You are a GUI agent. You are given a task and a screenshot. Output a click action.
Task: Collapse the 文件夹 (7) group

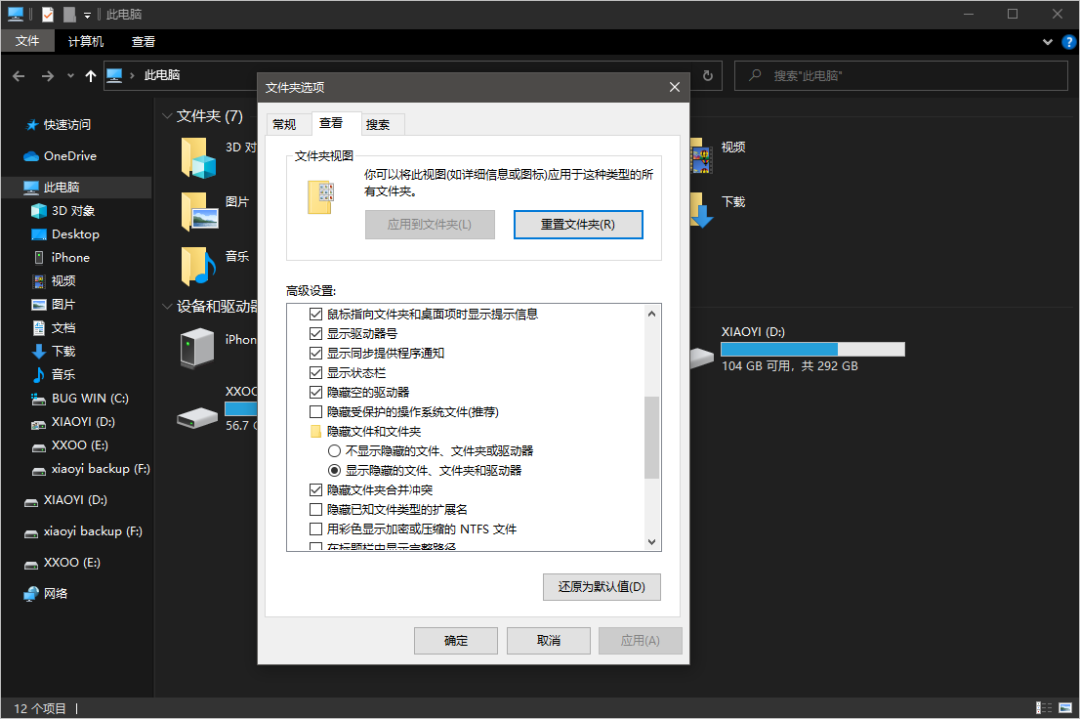click(166, 117)
